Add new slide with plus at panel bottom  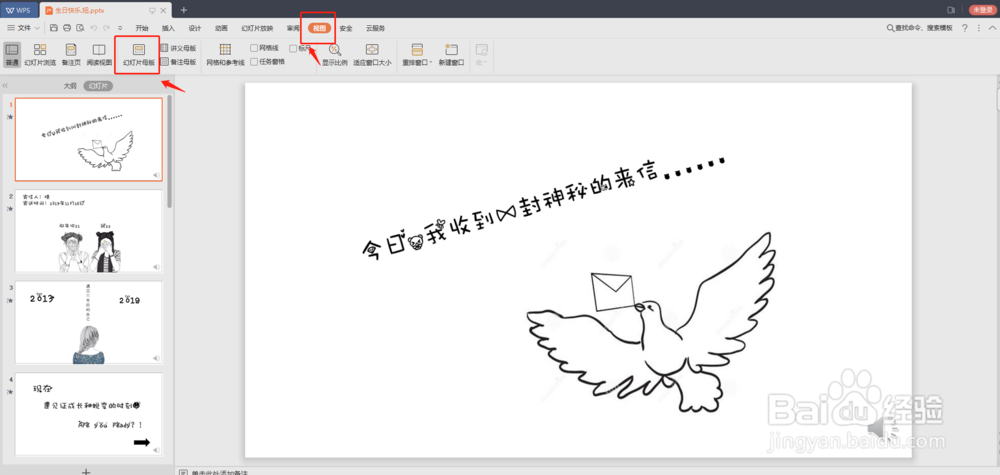(87, 471)
